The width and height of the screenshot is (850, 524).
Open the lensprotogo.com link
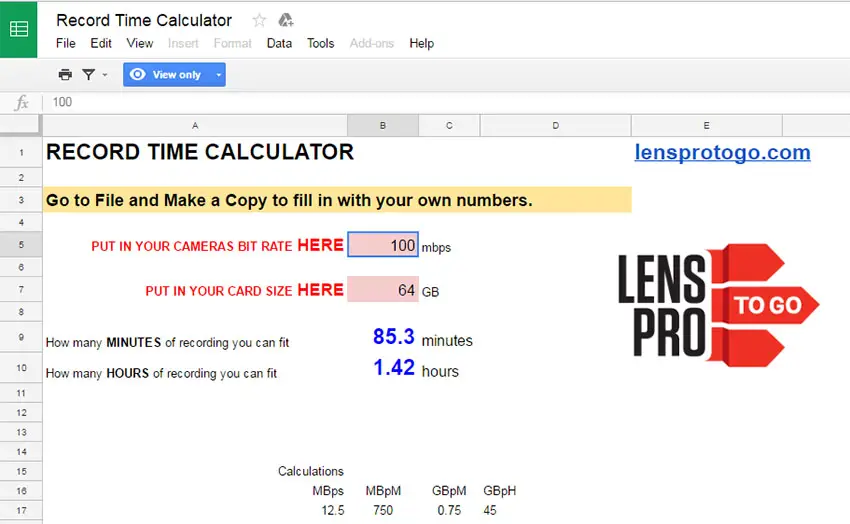pyautogui.click(x=723, y=152)
